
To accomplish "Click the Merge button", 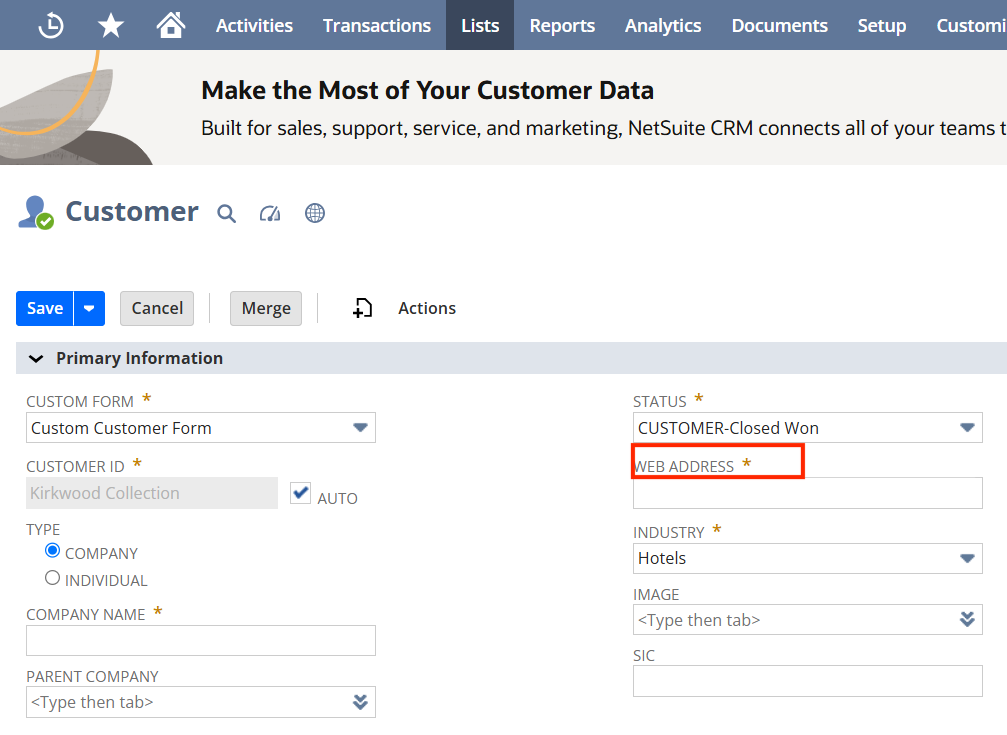I will pos(266,308).
